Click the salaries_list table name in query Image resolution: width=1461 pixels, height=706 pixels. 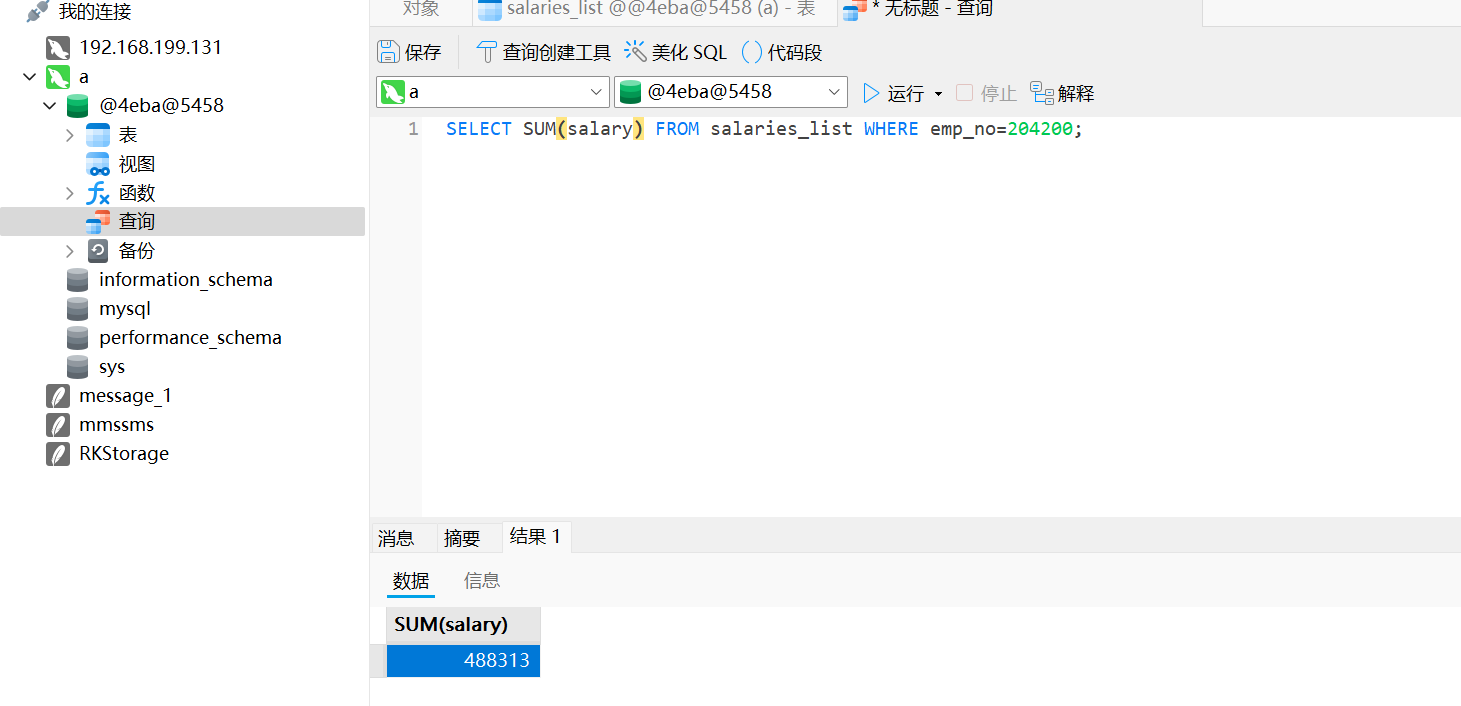pos(781,129)
